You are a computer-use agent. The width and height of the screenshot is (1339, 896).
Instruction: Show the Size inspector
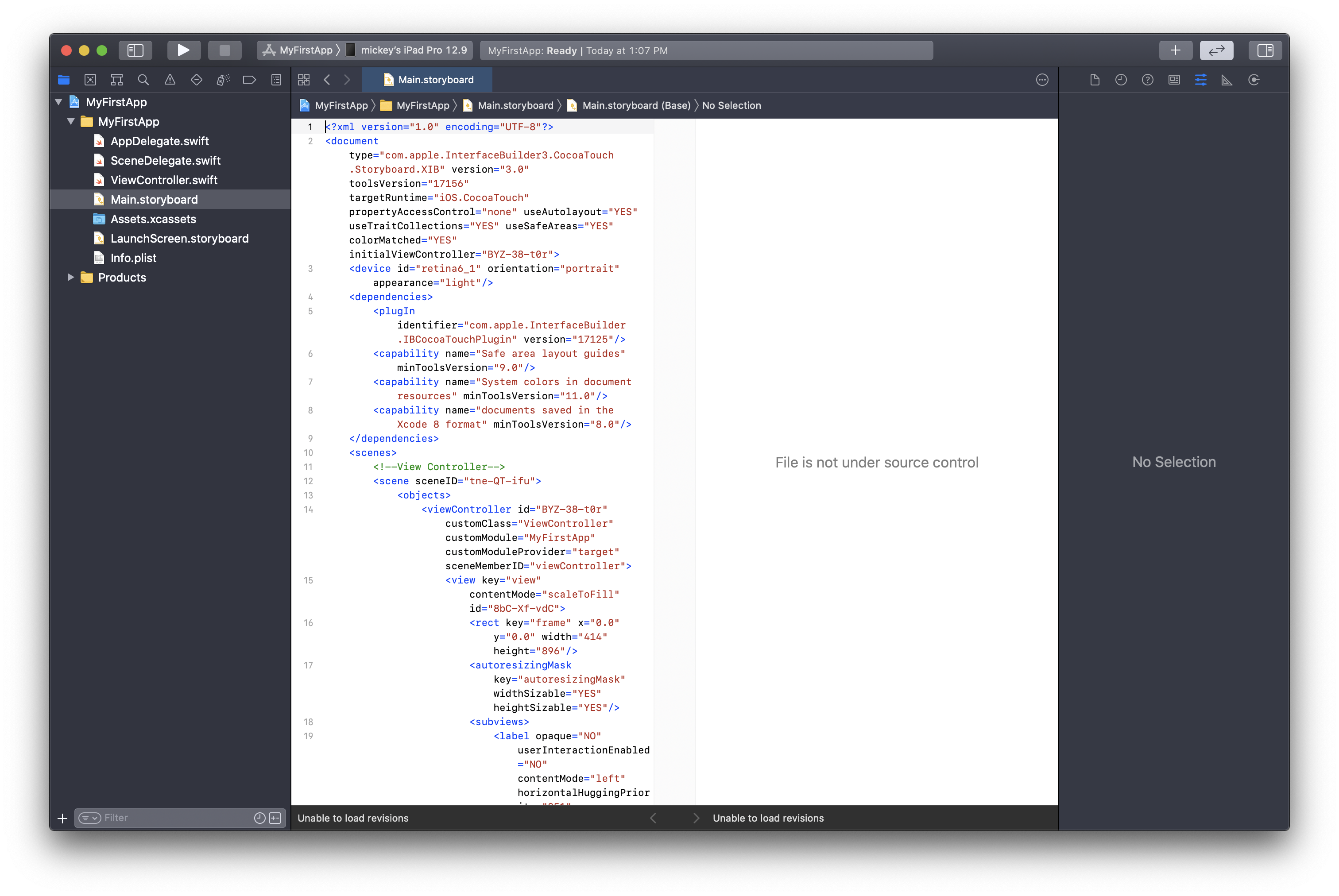pyautogui.click(x=1227, y=80)
